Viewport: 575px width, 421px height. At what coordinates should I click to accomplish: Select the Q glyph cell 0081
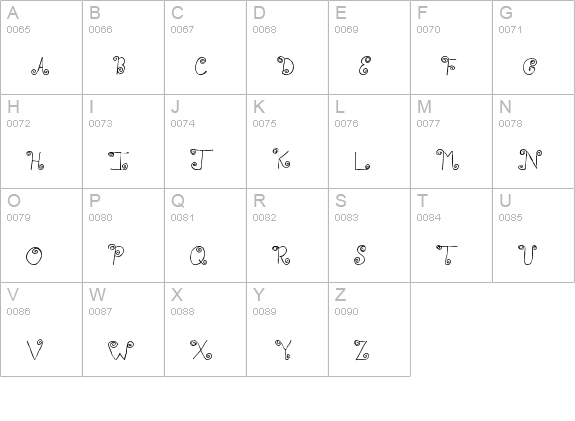(x=205, y=235)
